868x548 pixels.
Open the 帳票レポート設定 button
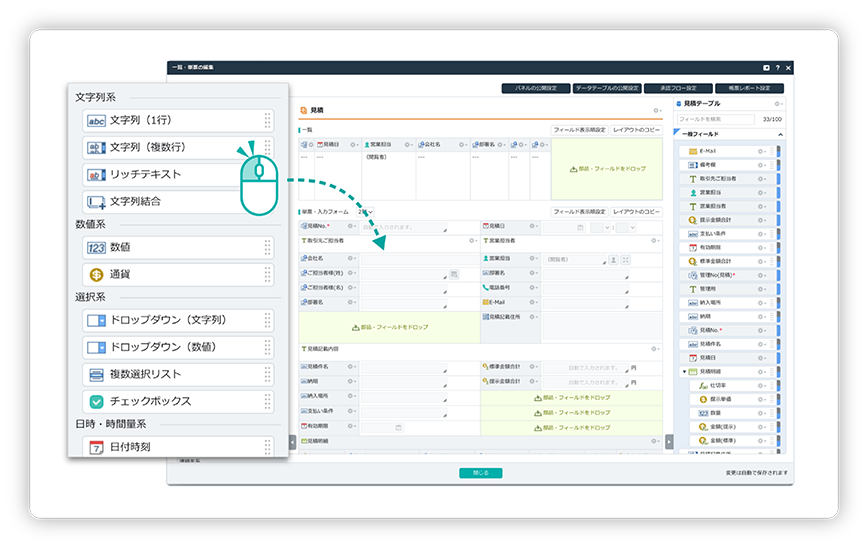tap(750, 89)
